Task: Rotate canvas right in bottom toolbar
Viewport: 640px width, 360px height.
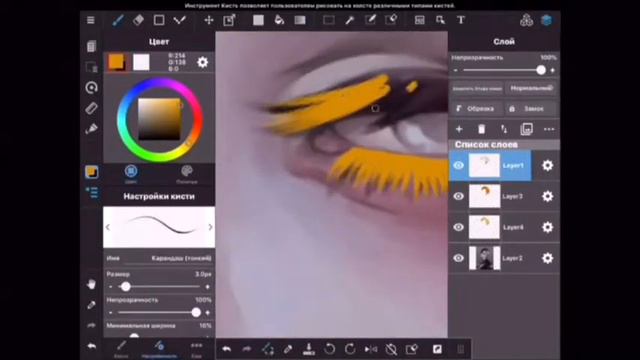Action: point(350,349)
